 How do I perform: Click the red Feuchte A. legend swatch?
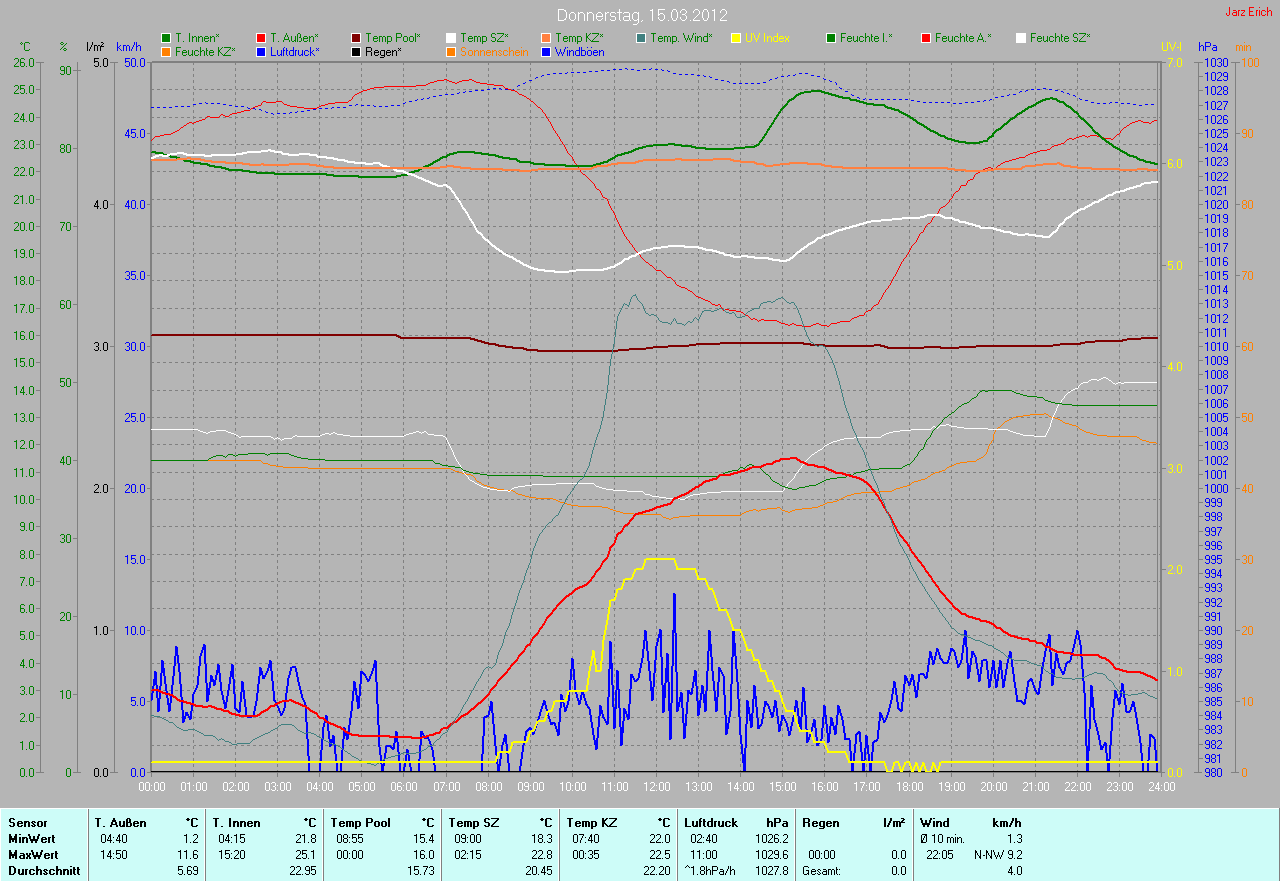click(926, 38)
